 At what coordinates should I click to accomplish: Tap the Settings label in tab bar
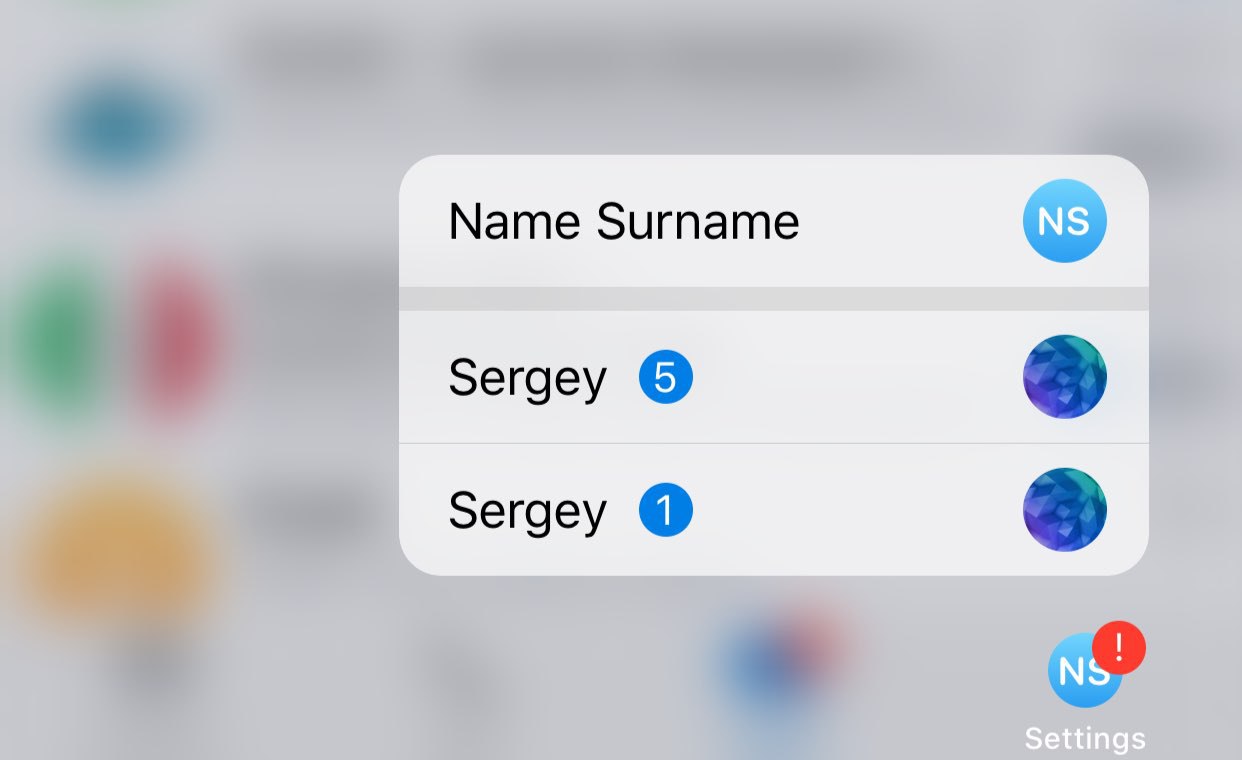pos(1085,739)
